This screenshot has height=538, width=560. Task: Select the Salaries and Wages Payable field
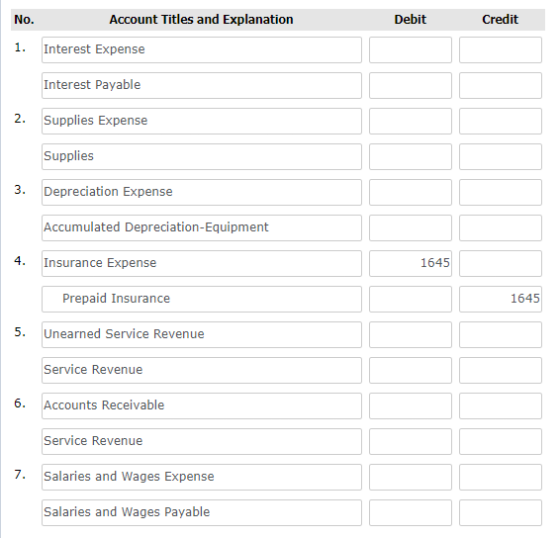pyautogui.click(x=201, y=512)
